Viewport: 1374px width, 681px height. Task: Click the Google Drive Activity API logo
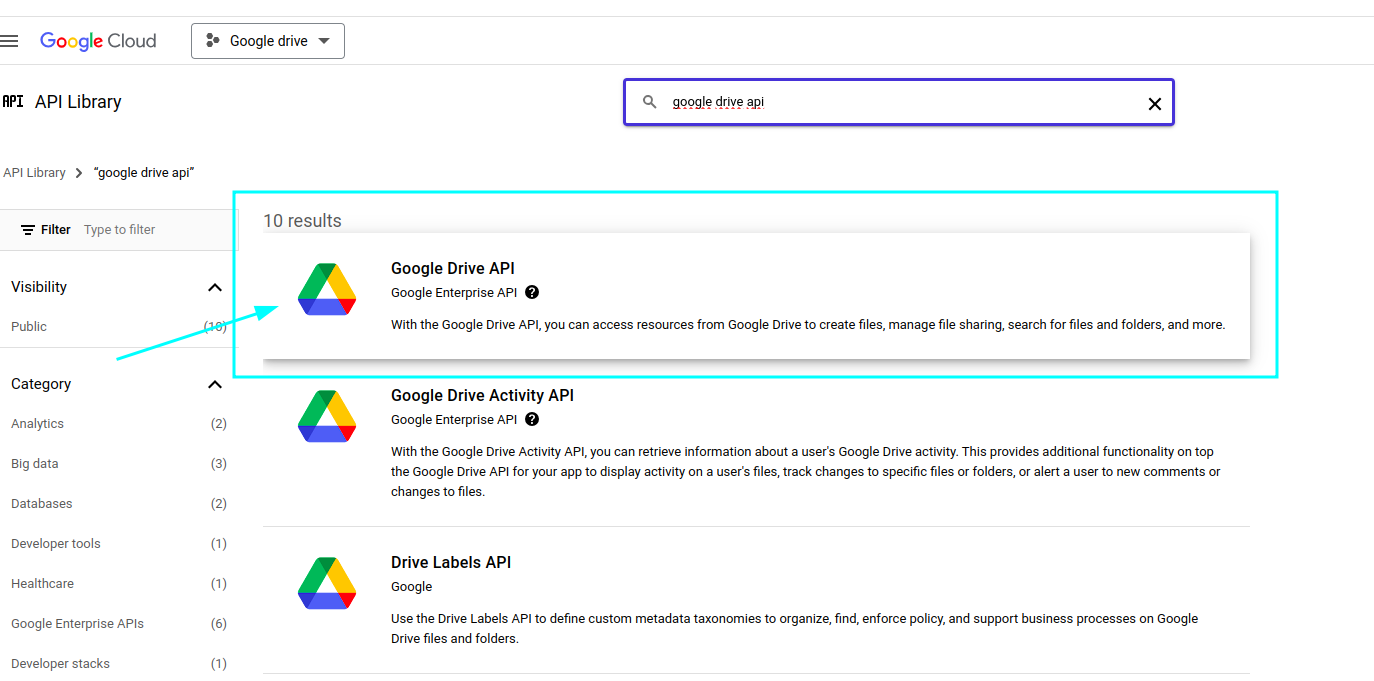(327, 417)
